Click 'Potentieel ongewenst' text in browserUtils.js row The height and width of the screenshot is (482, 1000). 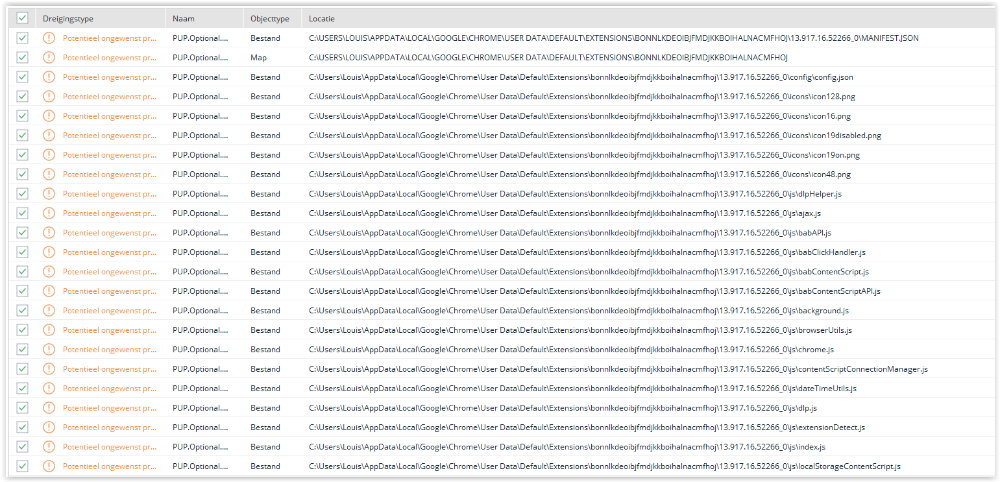(x=109, y=330)
